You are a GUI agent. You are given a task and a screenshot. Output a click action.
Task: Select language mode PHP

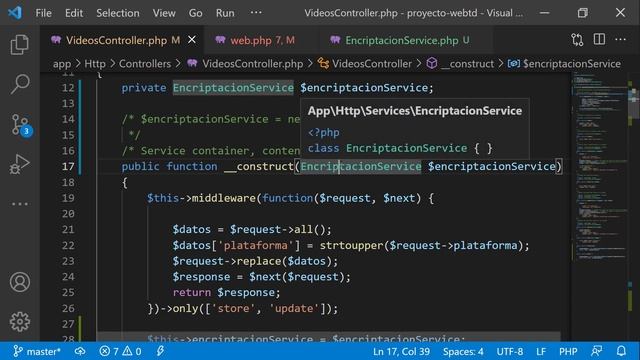click(x=568, y=351)
